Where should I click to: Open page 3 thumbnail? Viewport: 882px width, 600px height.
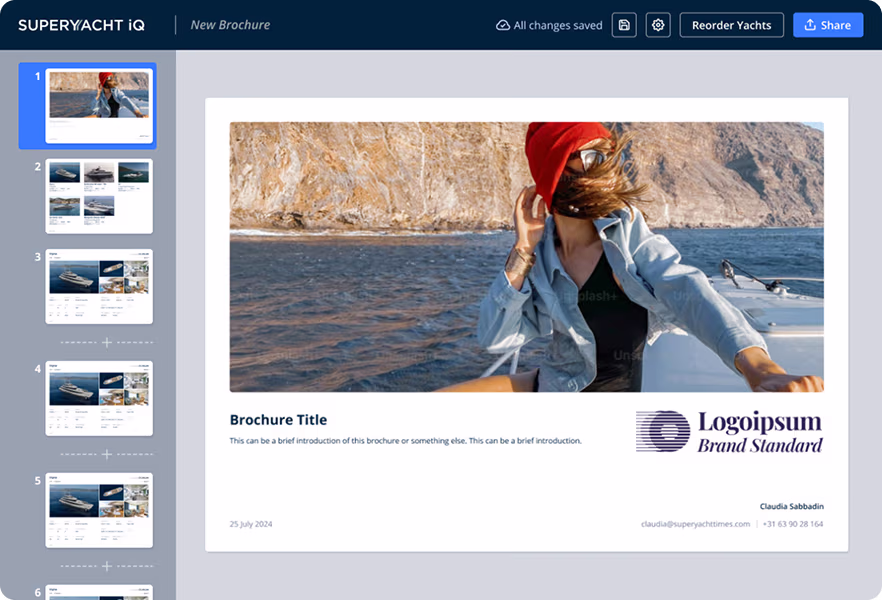[x=98, y=286]
